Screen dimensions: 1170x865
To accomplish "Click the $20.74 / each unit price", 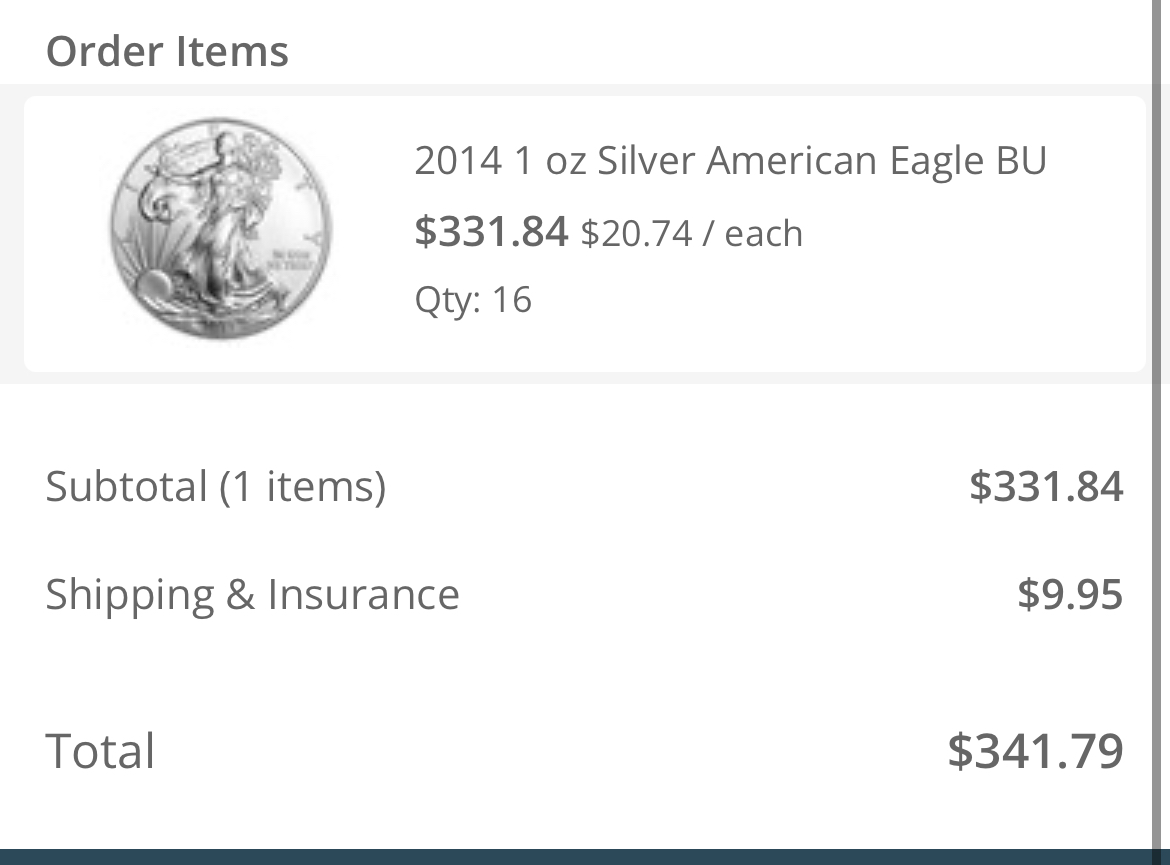I will click(x=691, y=234).
